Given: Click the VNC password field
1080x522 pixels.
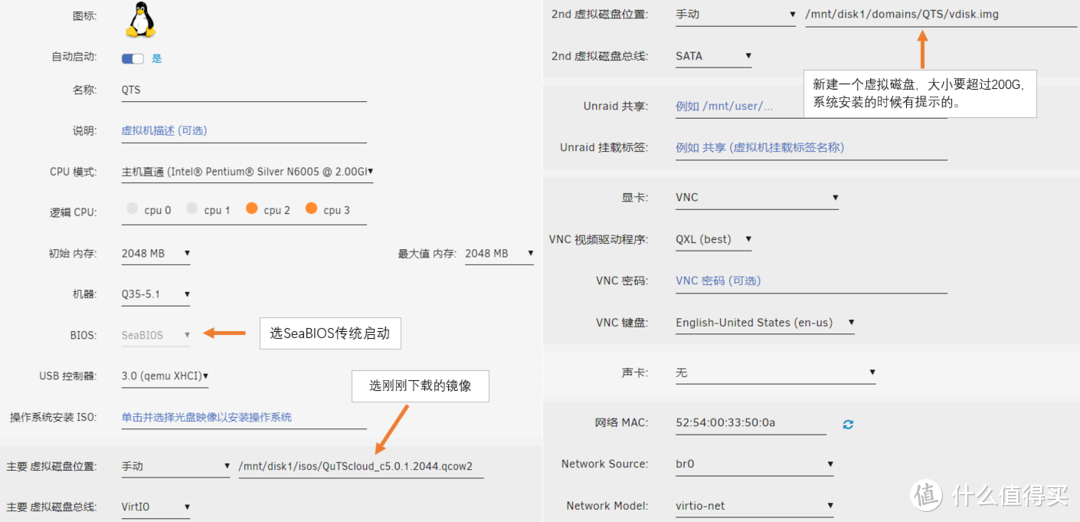Looking at the screenshot, I should coord(811,281).
